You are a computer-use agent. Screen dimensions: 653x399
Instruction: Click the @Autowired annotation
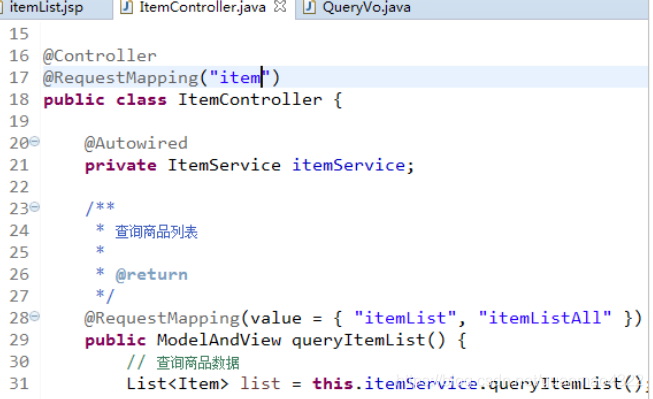[136, 143]
